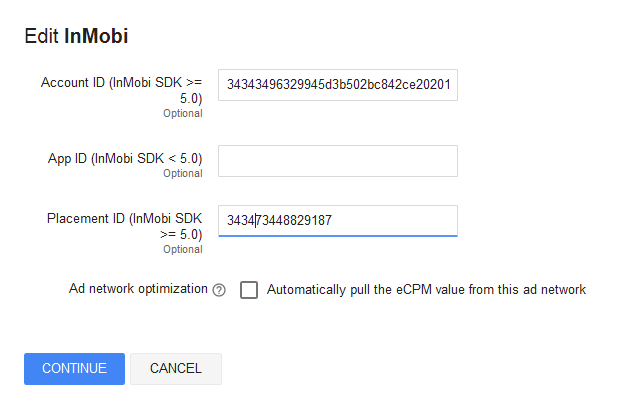The image size is (620, 409).
Task: Focus the Account ID input field
Action: [337, 83]
